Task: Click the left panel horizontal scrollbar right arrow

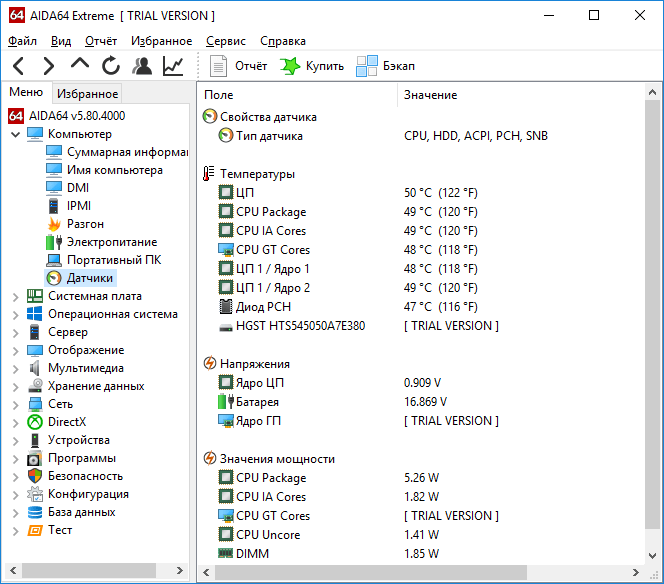Action: pyautogui.click(x=180, y=570)
